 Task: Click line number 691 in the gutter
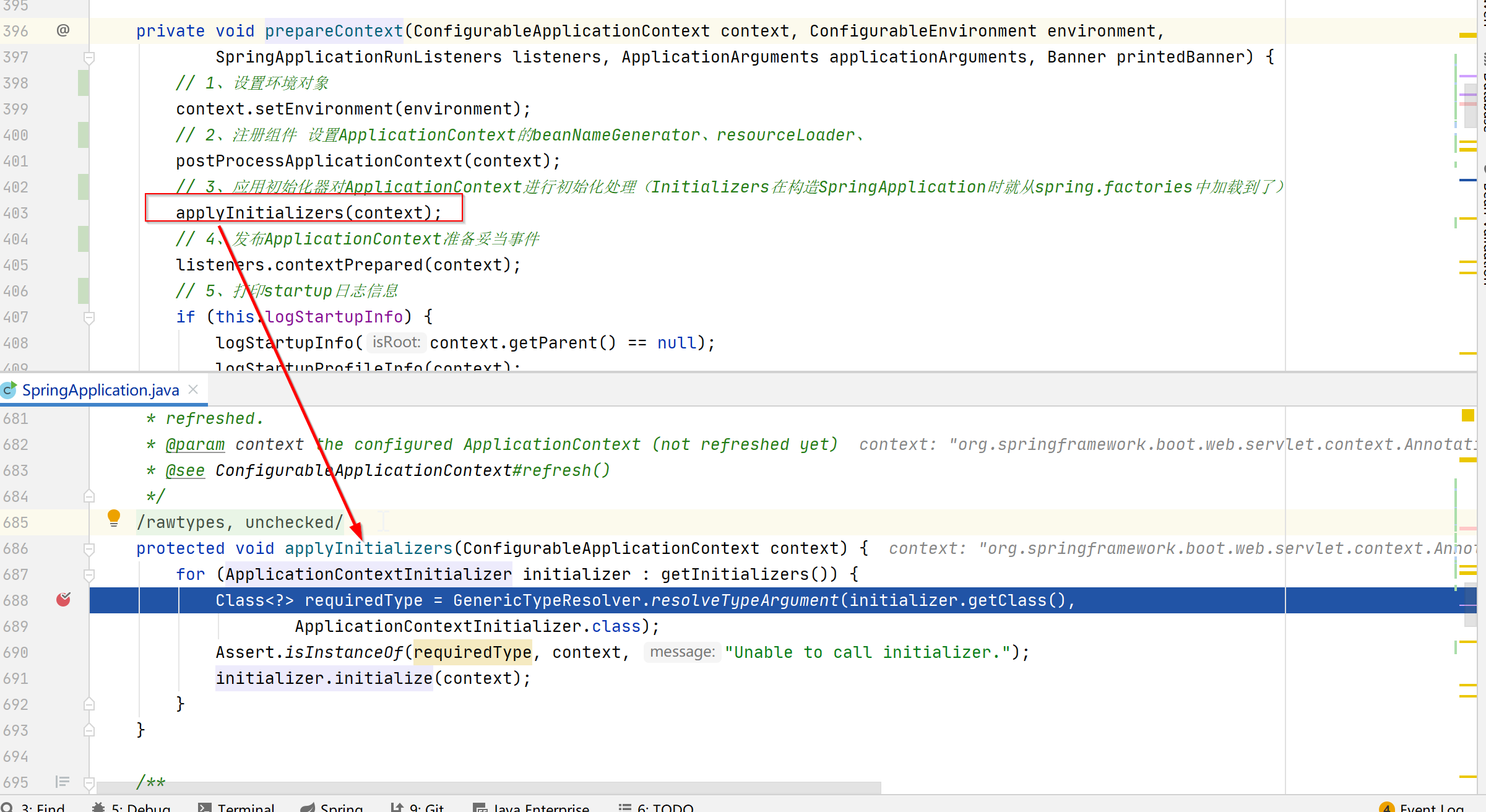point(15,678)
